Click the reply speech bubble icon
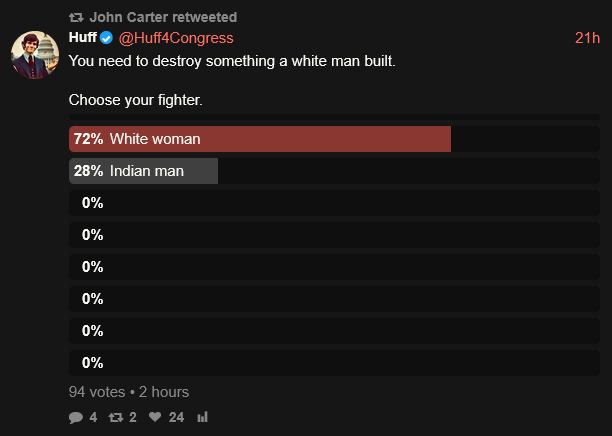 click(x=76, y=418)
